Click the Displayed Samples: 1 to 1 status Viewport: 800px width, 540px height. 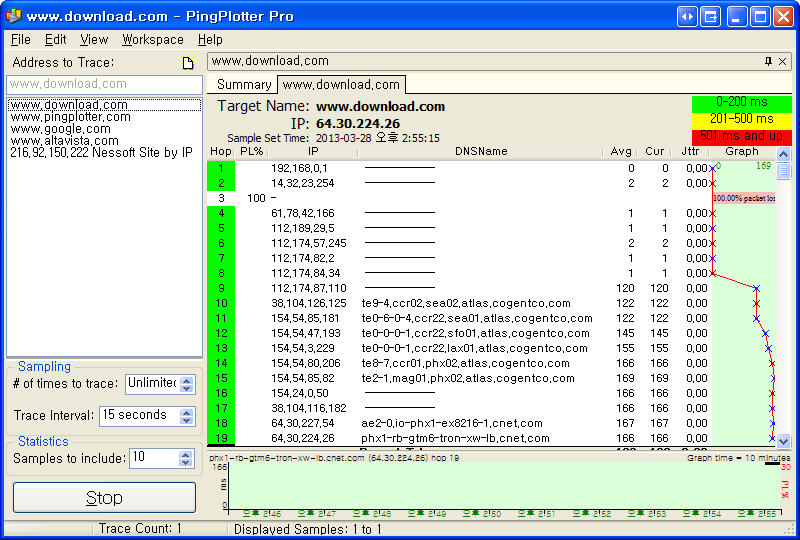point(308,529)
